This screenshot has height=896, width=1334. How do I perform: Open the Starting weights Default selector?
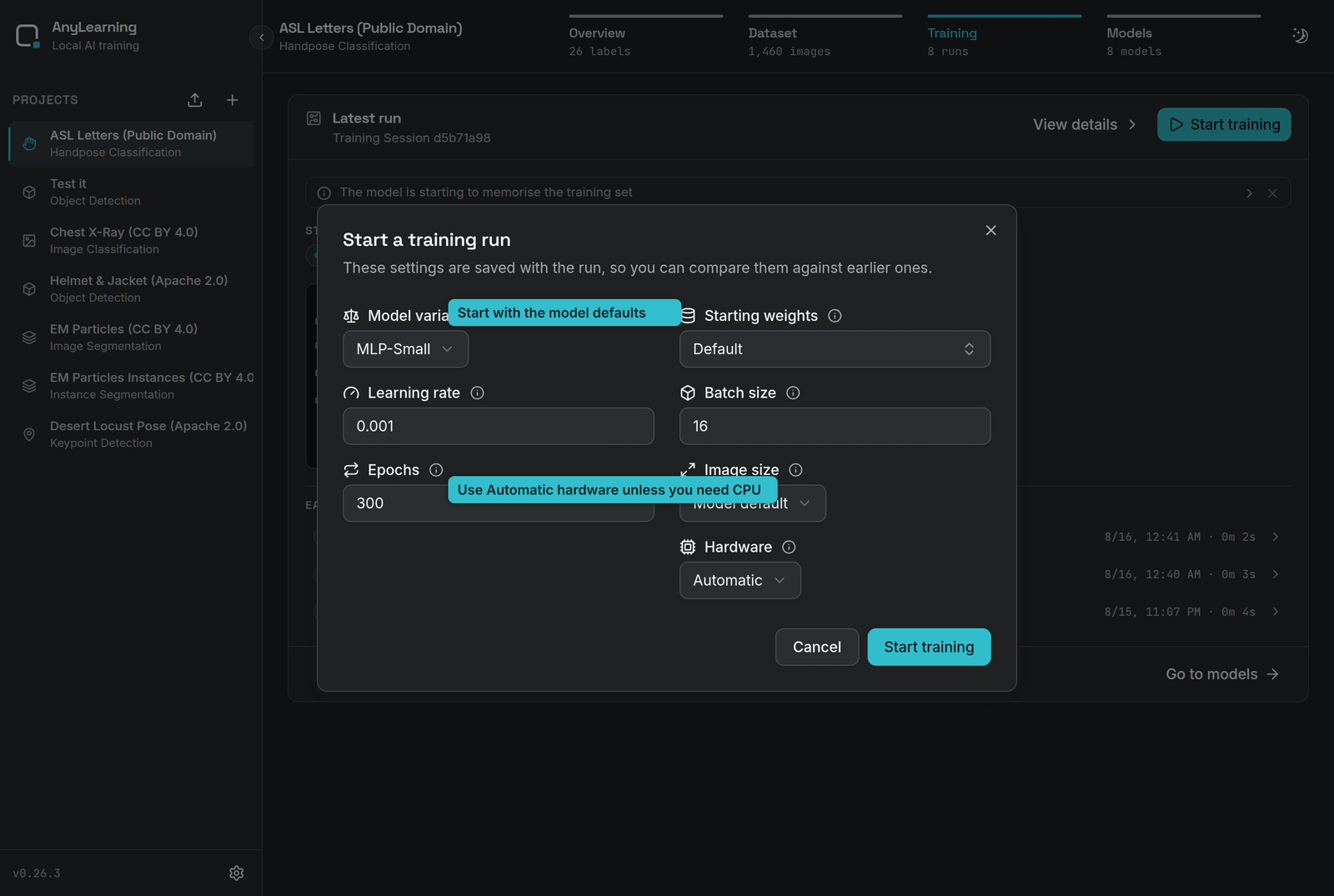[x=835, y=349]
